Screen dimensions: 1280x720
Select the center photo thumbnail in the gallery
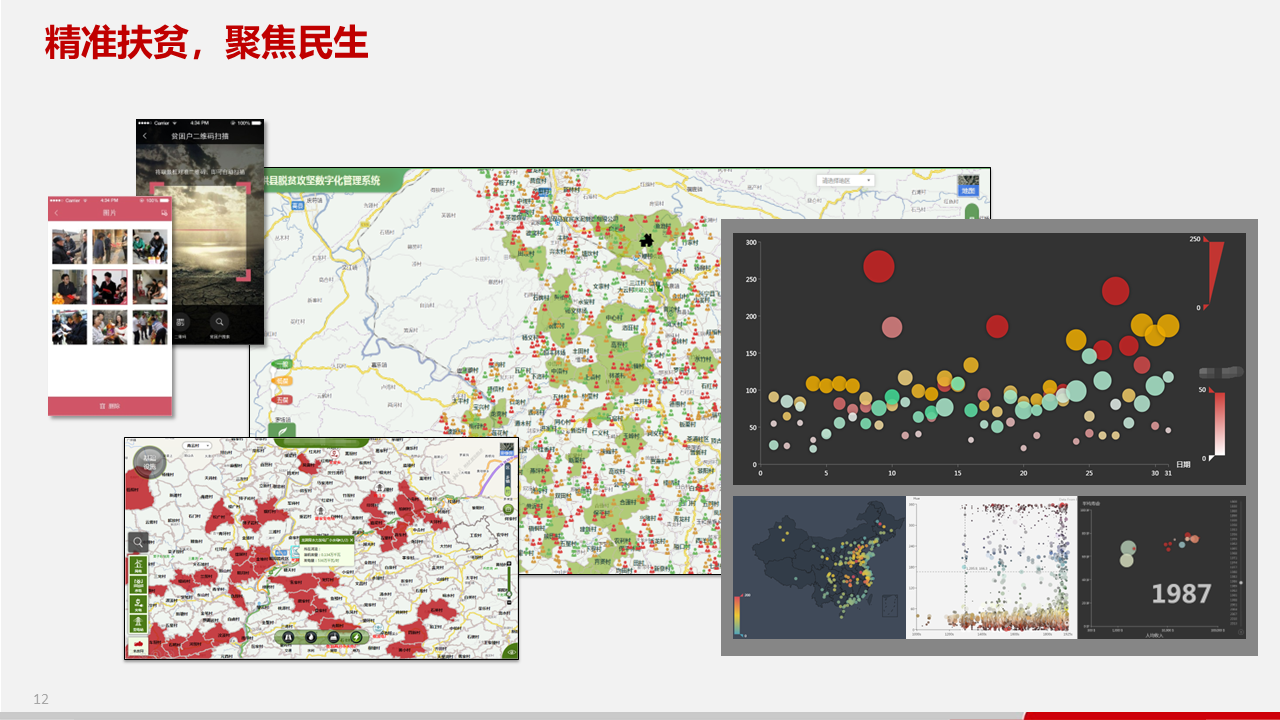(x=110, y=287)
